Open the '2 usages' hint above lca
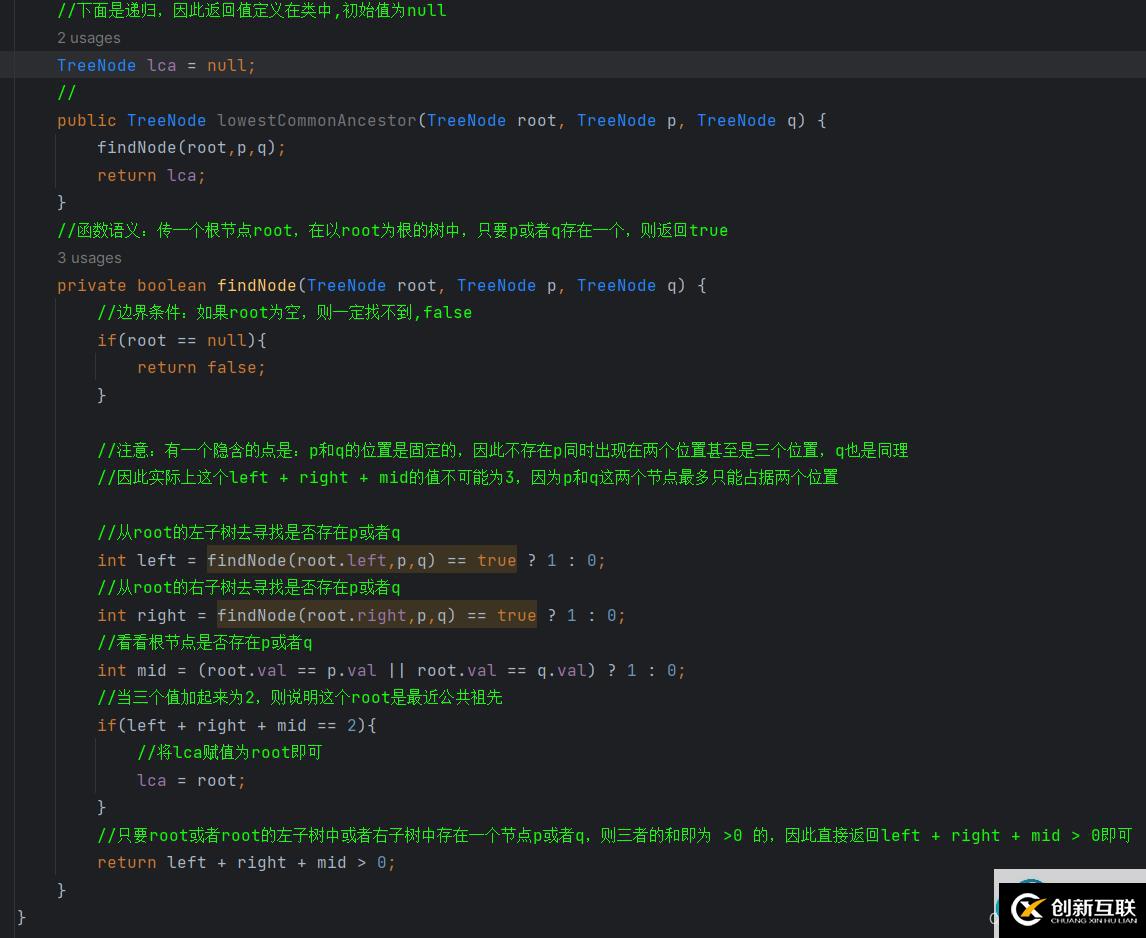This screenshot has width=1146, height=938. [88, 38]
